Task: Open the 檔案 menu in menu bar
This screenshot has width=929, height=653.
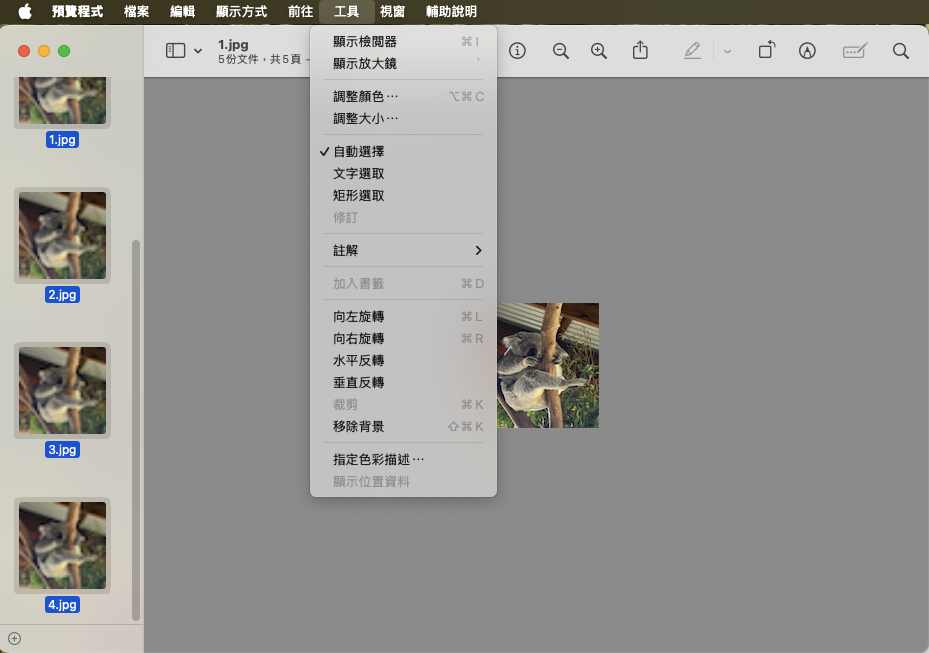Action: (x=136, y=12)
